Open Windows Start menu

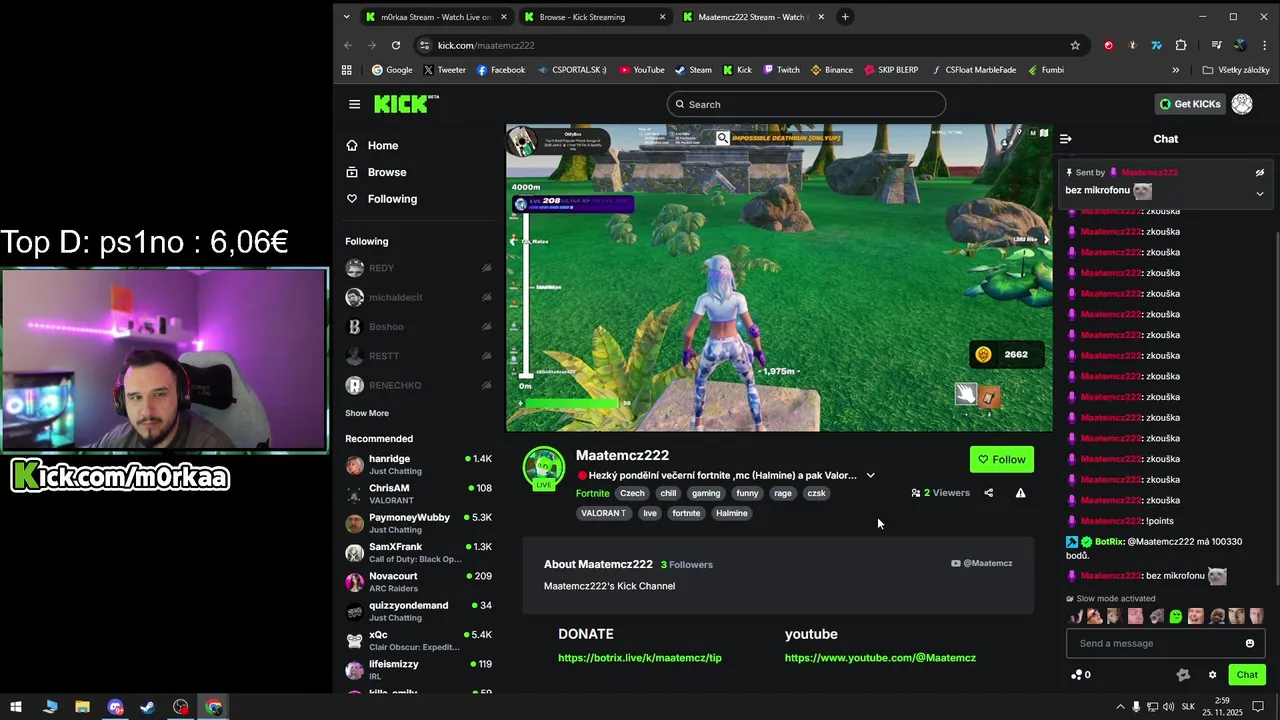click(16, 707)
